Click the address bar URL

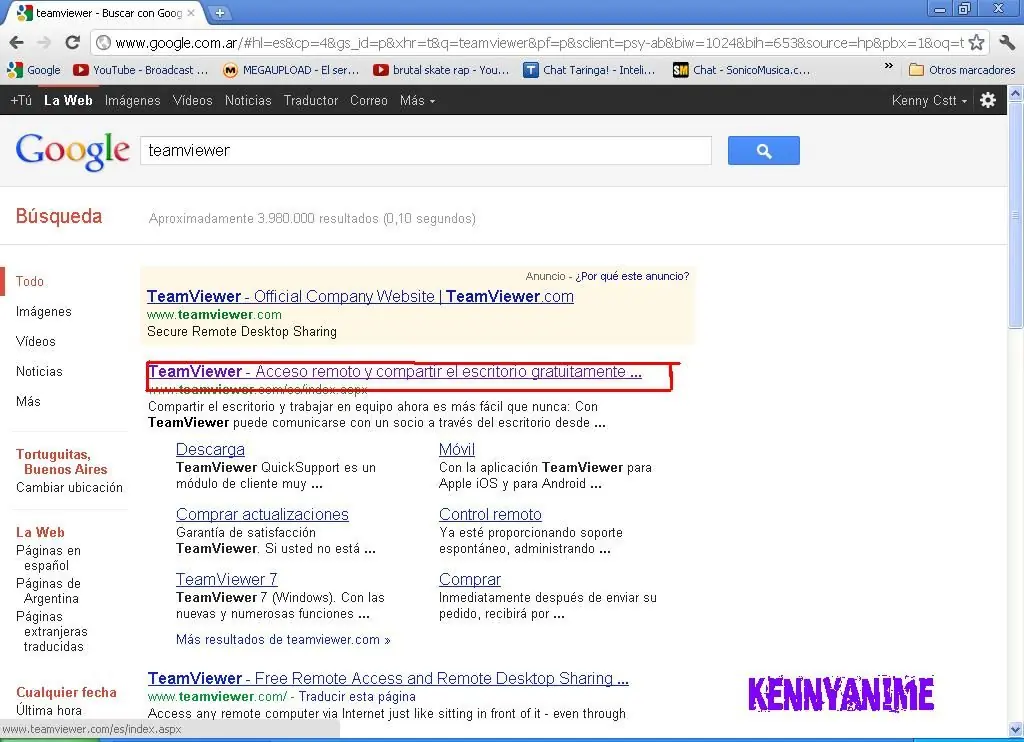point(539,43)
